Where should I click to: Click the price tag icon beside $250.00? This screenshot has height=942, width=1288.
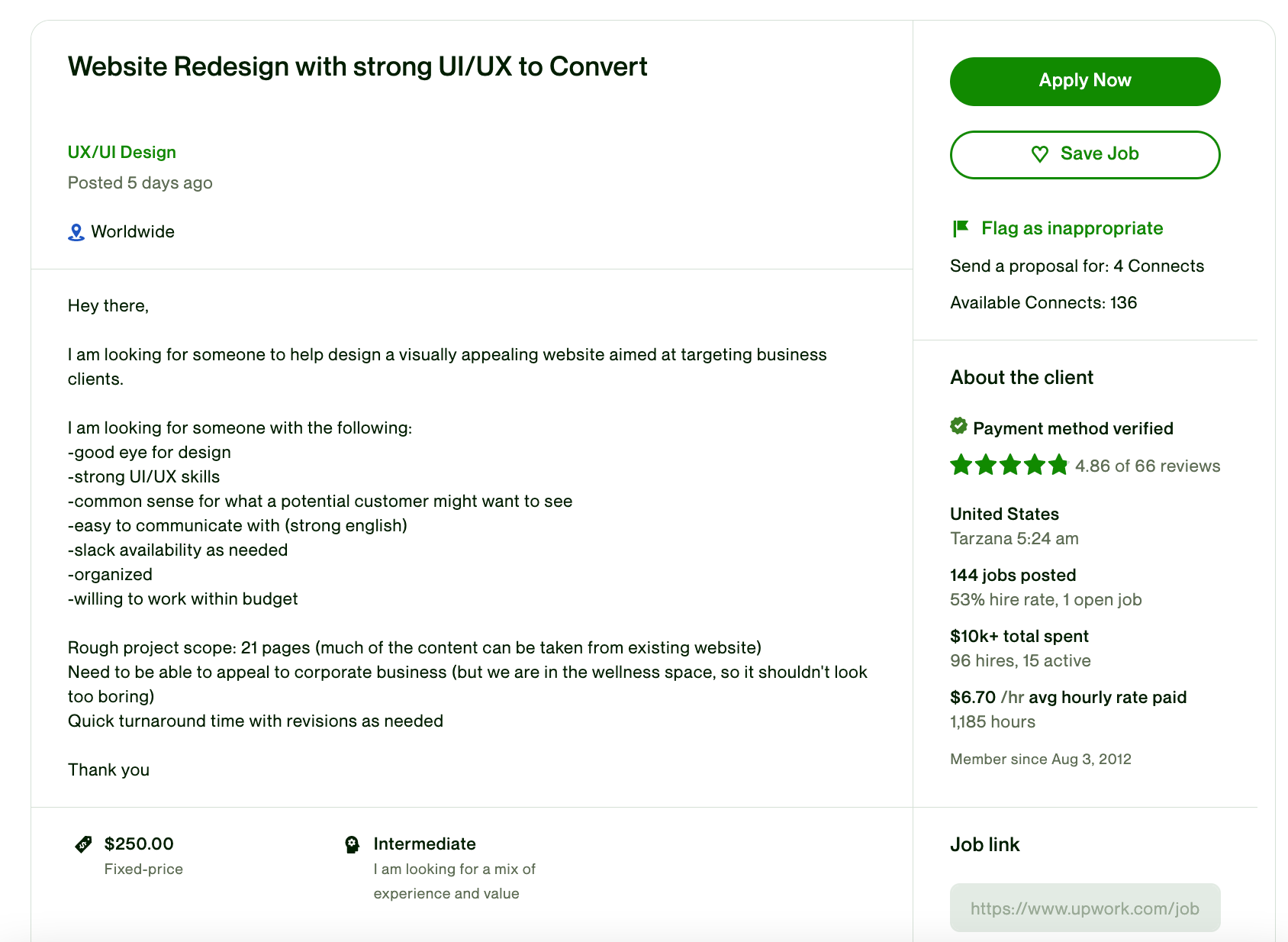pos(83,844)
